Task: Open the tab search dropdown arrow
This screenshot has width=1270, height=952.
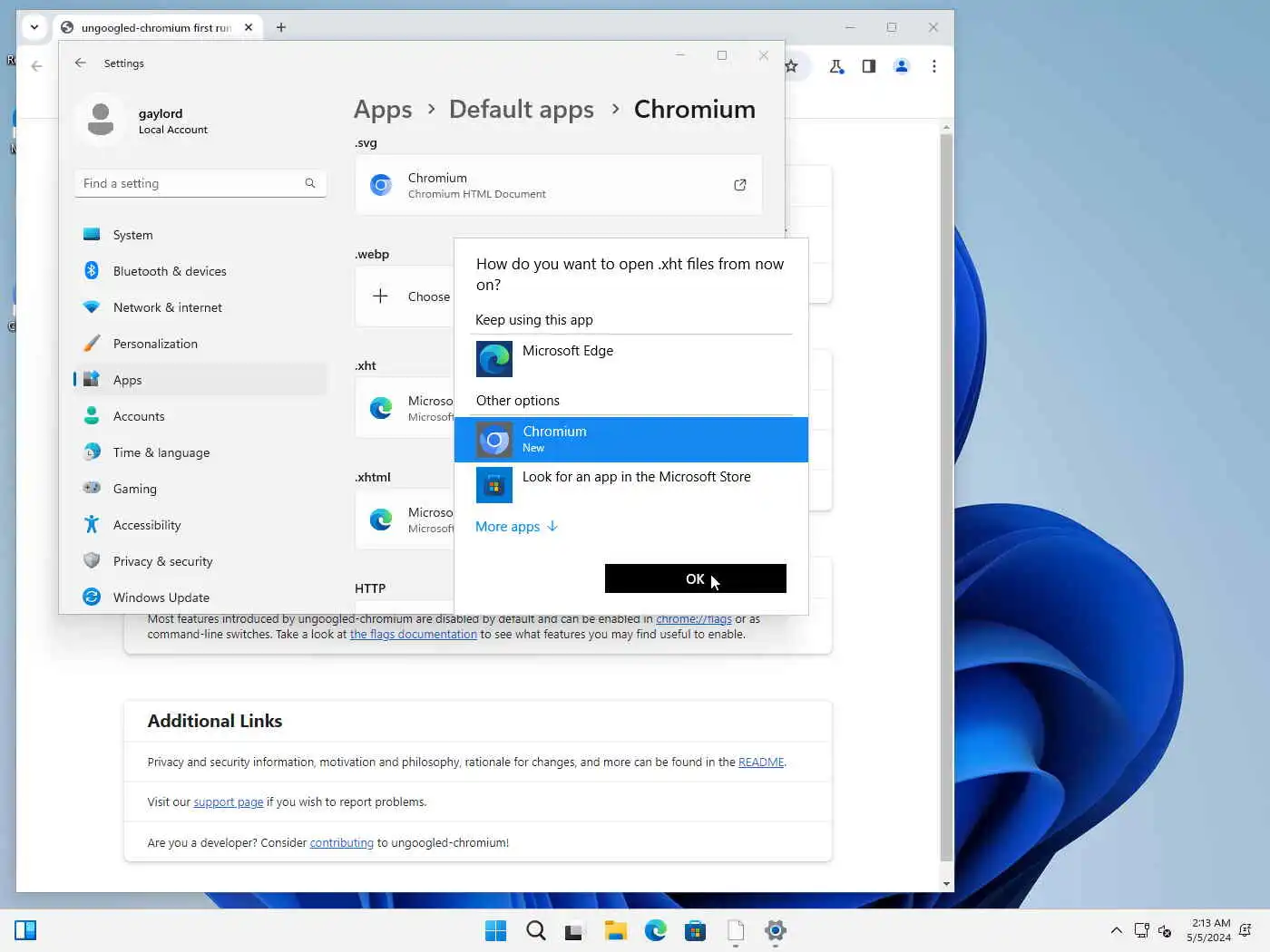Action: pos(34,27)
